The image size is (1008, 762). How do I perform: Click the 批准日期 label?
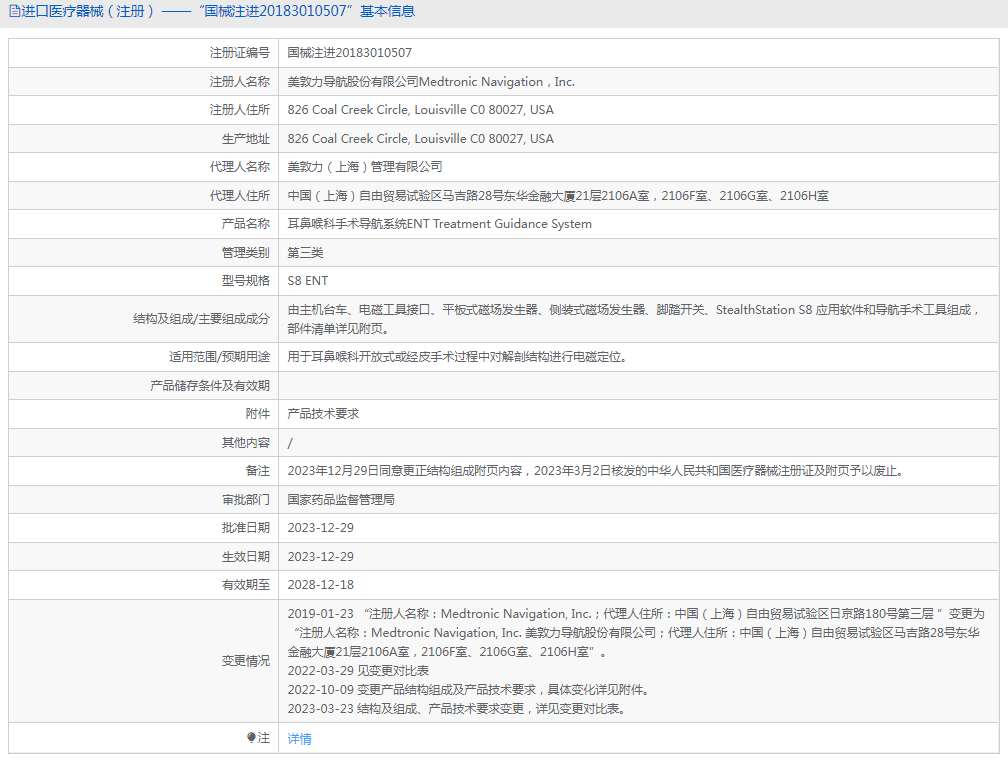click(246, 528)
